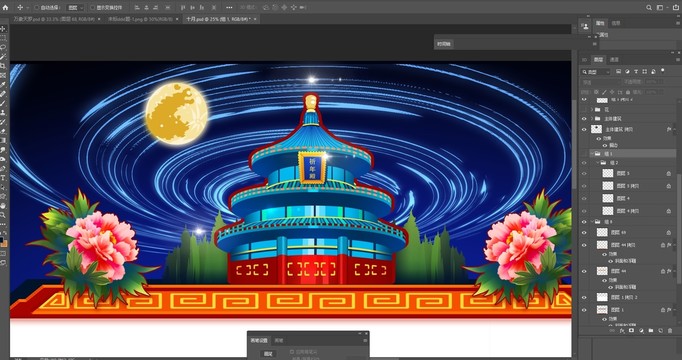Expand the 主体建筑 group
The height and width of the screenshot is (360, 682).
pyautogui.click(x=592, y=119)
